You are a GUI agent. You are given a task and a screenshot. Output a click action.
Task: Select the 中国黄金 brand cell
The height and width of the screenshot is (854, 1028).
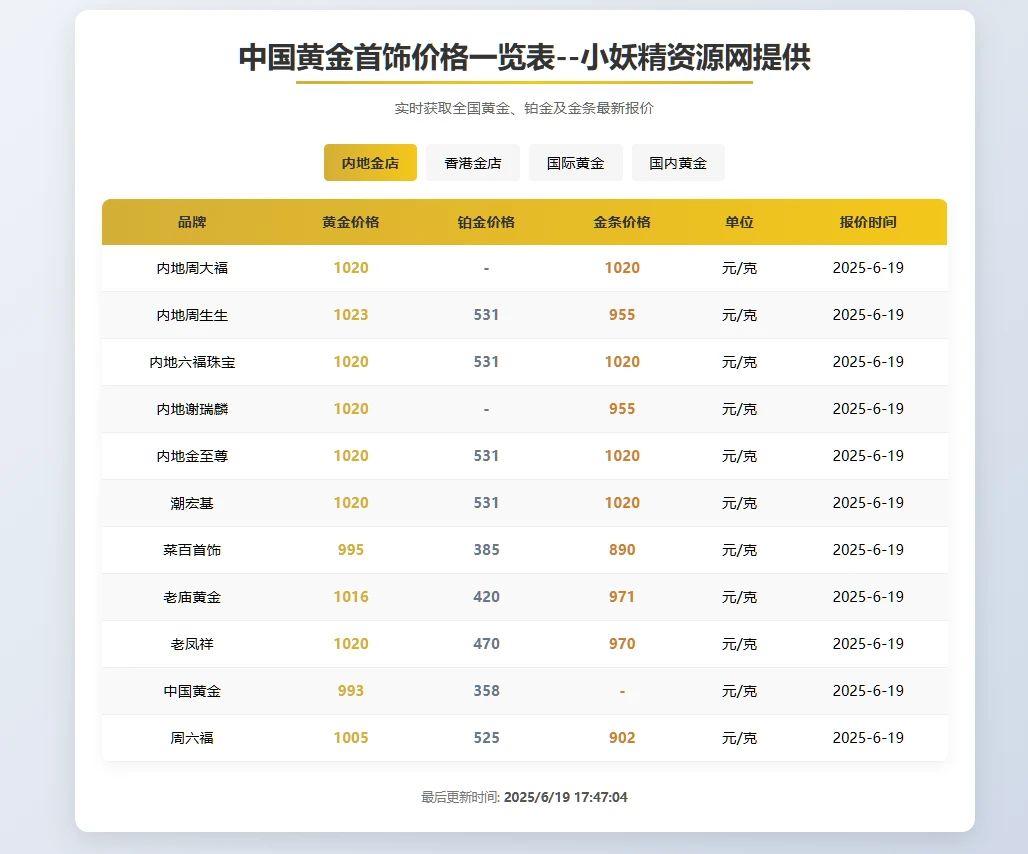click(x=192, y=691)
